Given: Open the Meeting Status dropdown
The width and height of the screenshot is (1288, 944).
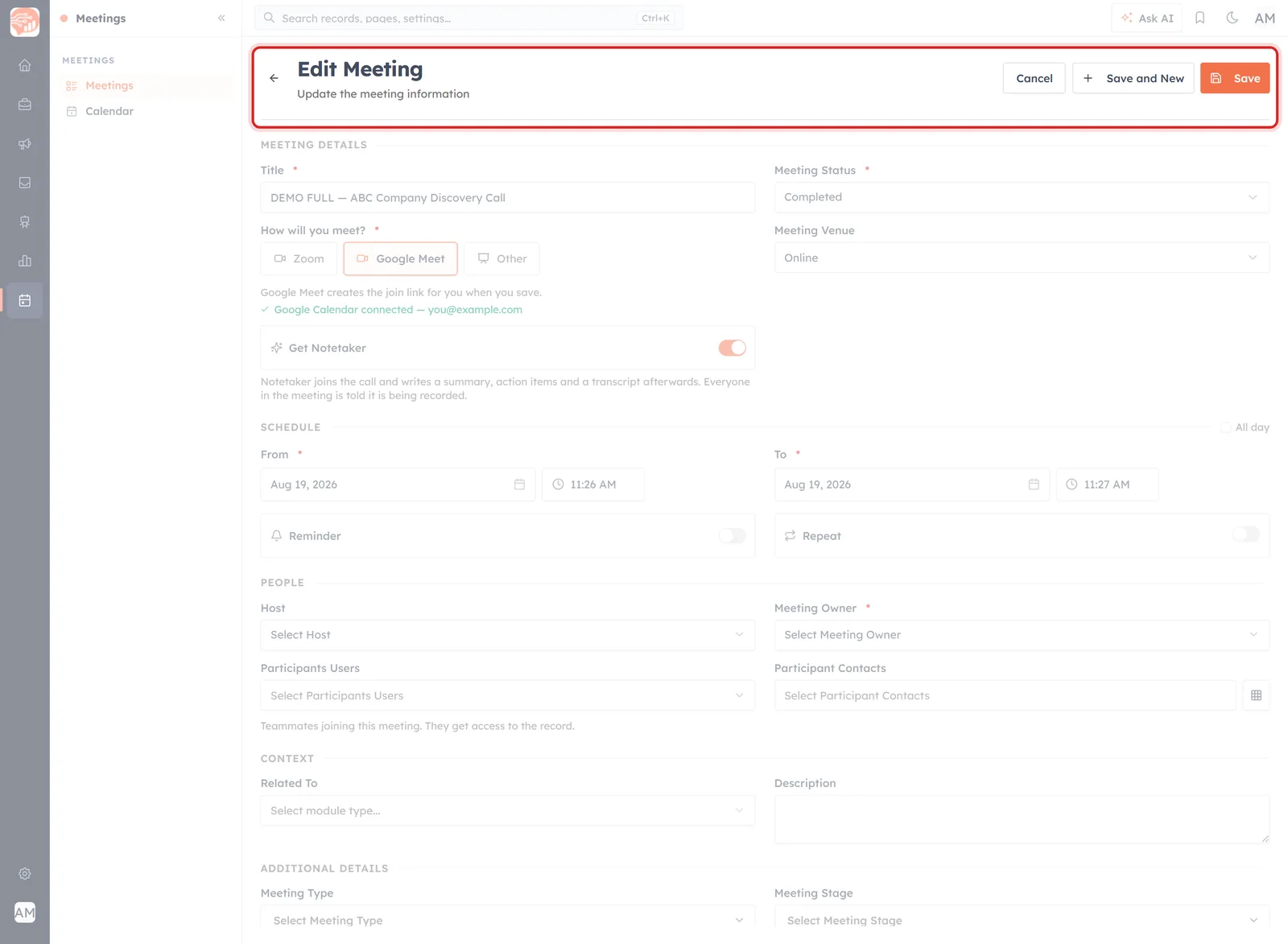Looking at the screenshot, I should (x=1022, y=197).
